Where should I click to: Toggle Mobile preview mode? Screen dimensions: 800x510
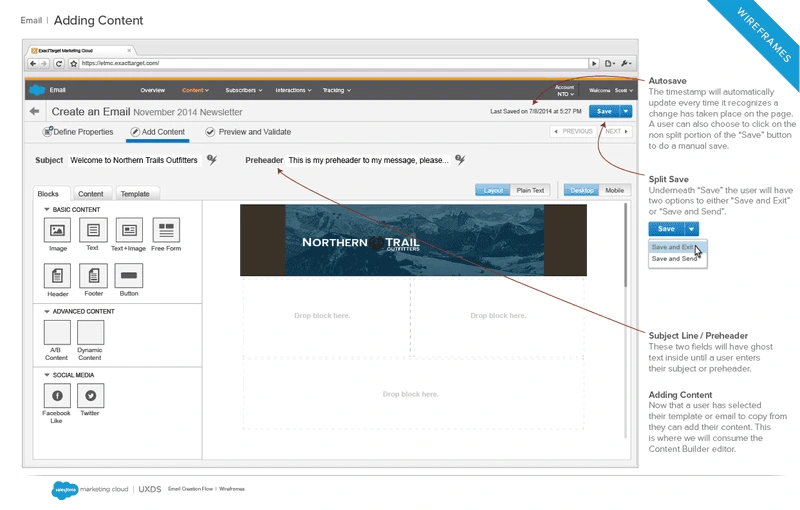tap(615, 190)
